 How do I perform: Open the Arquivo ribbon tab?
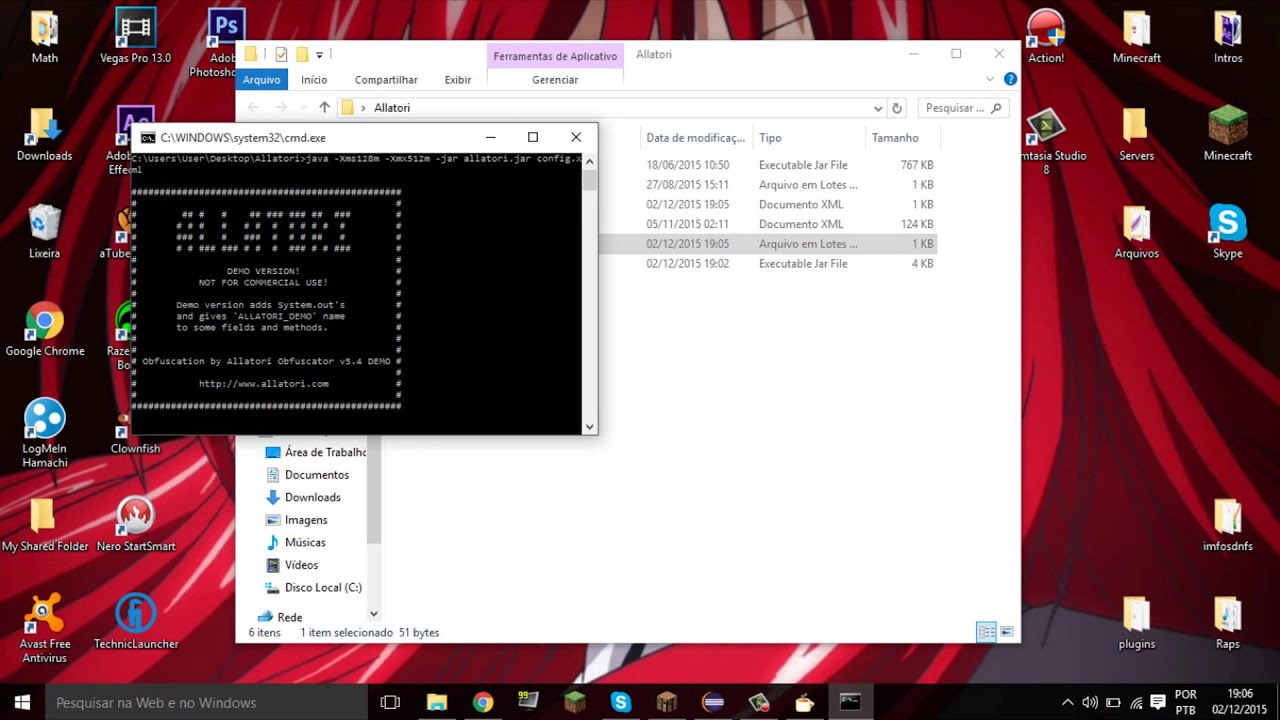(x=261, y=80)
